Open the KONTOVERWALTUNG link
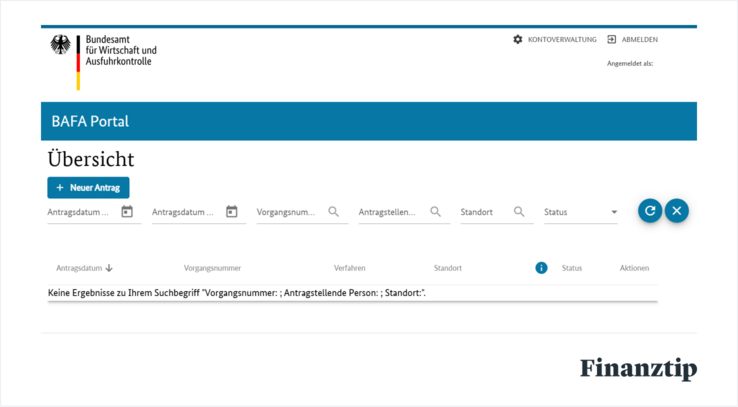Viewport: 738px width, 407px height. (562, 40)
